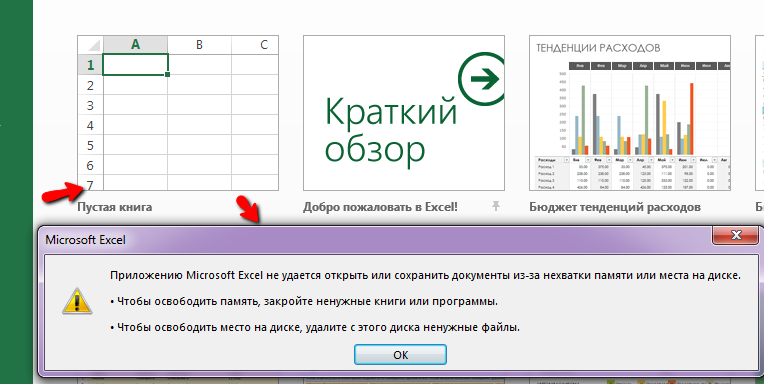Screen dimensions: 764x384
Task: Open the Тенденции расходов budget template thumbnail
Action: (630, 113)
